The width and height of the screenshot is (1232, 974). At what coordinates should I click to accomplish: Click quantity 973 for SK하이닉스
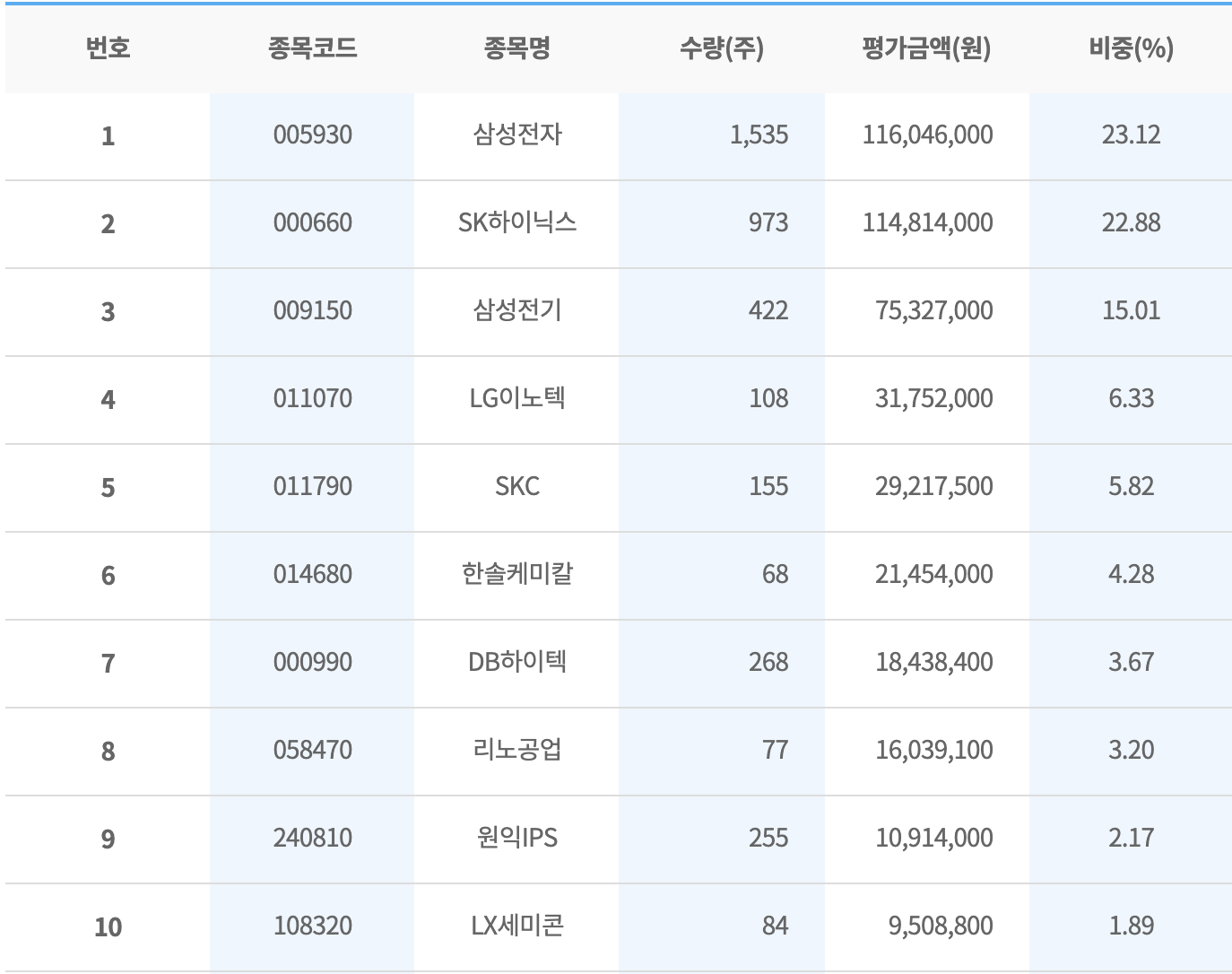click(768, 223)
